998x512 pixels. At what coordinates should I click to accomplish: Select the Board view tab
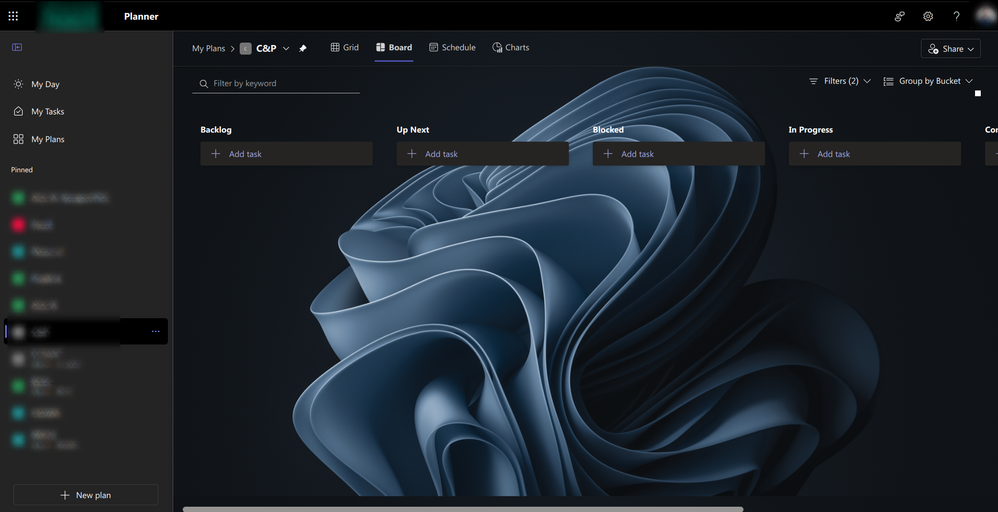coord(394,47)
